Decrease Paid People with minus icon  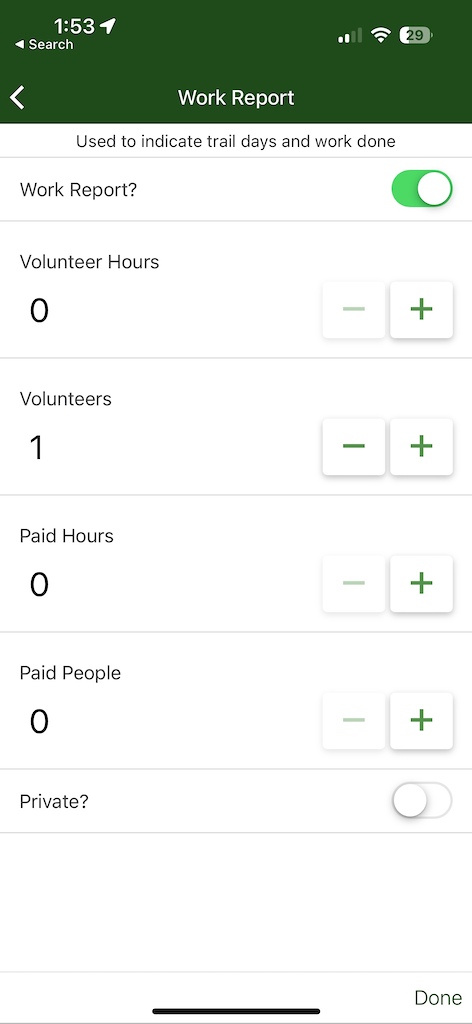353,721
